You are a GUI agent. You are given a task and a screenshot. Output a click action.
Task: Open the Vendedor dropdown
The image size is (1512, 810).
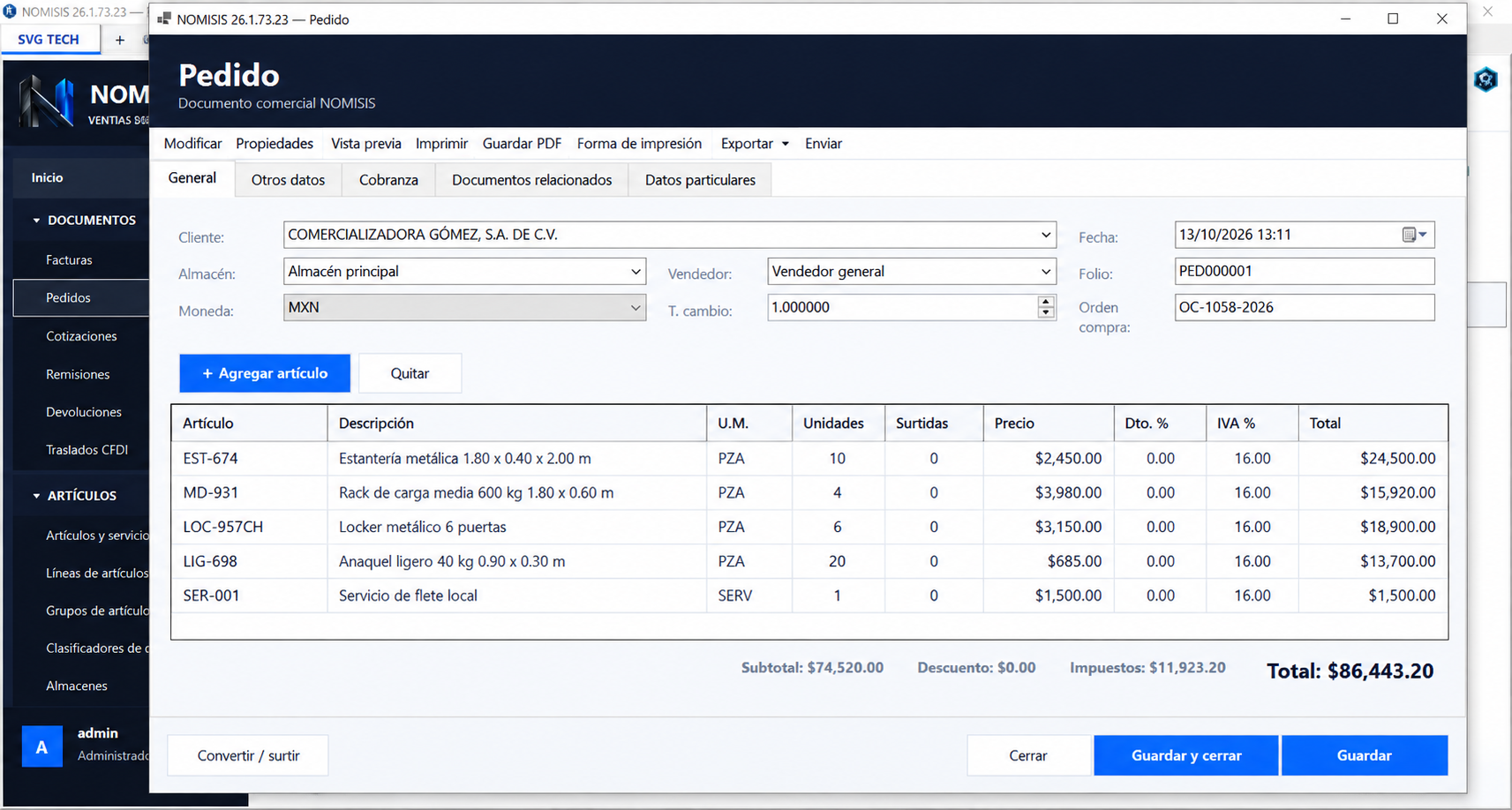1045,272
